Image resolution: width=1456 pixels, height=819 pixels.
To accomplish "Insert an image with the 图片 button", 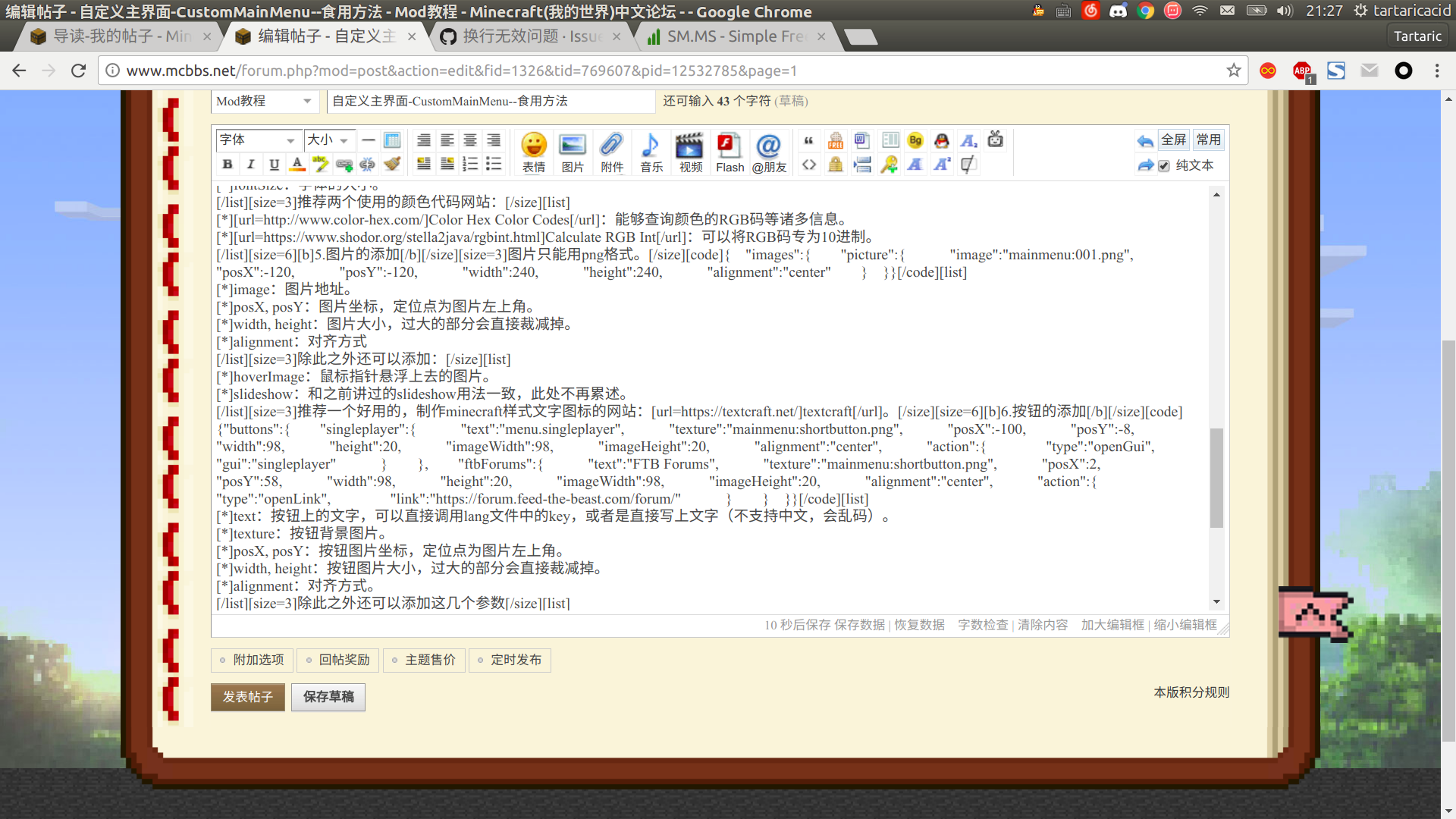I will [573, 152].
